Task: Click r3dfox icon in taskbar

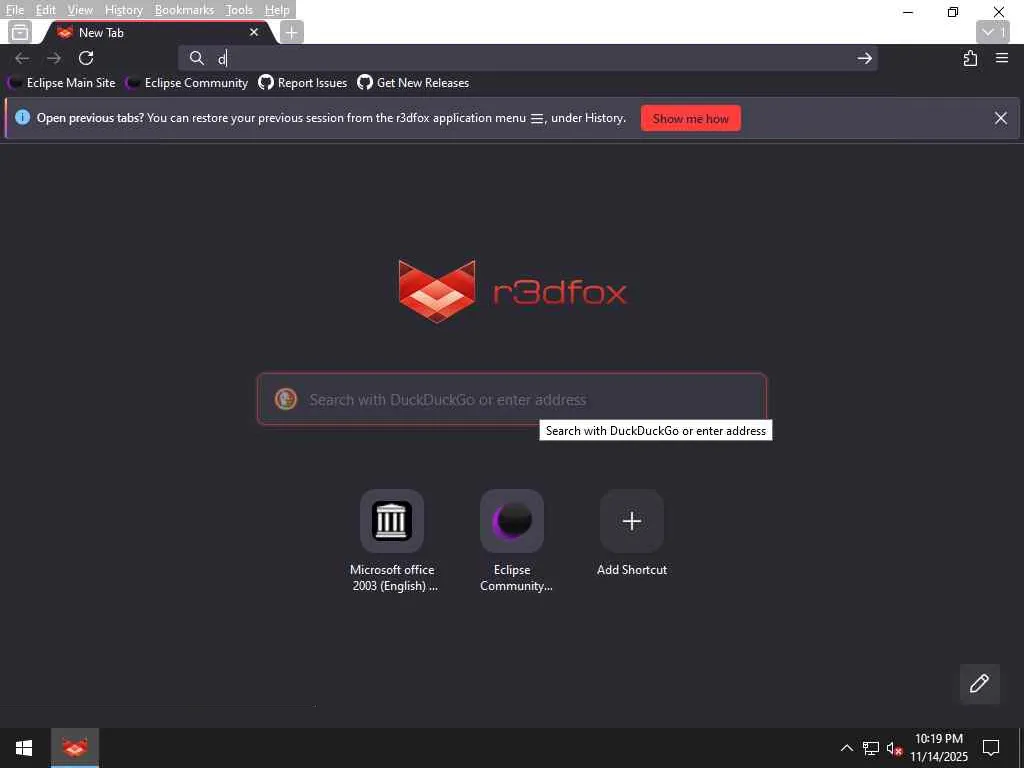Action: [x=75, y=748]
